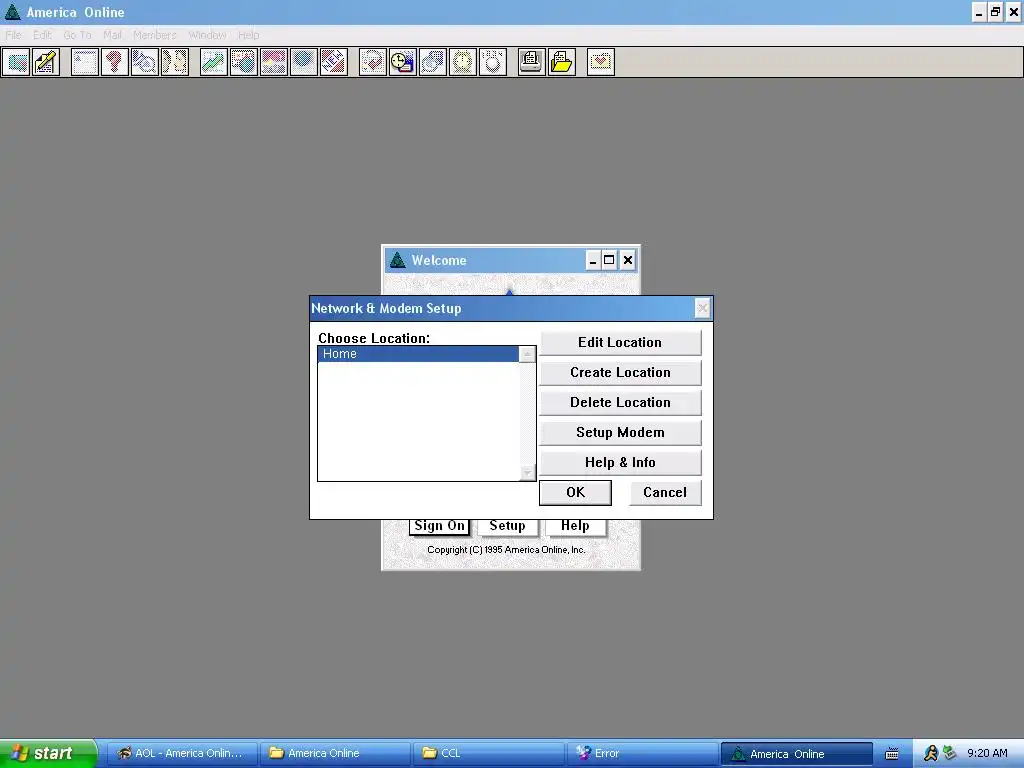Image resolution: width=1024 pixels, height=768 pixels.
Task: Close the Network & Modem Setup dialog
Action: 702,308
